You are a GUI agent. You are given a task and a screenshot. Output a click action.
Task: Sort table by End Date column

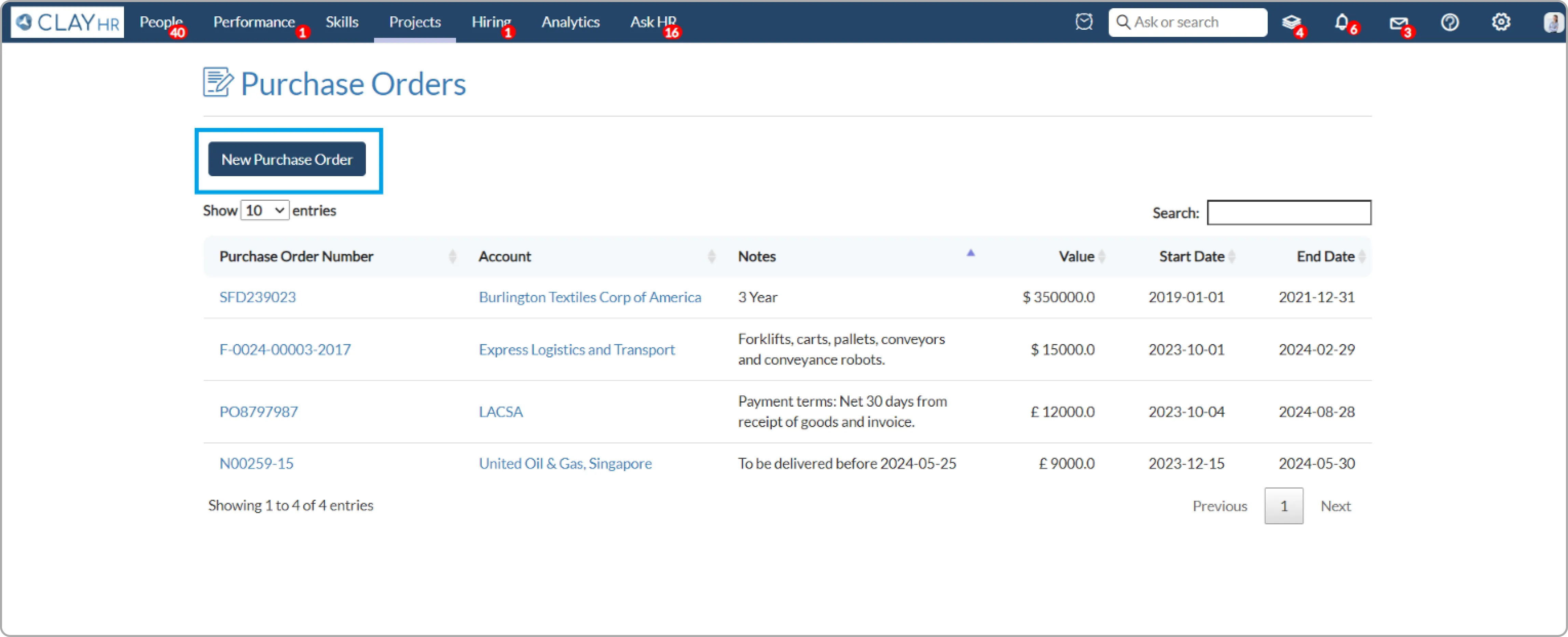(x=1325, y=257)
